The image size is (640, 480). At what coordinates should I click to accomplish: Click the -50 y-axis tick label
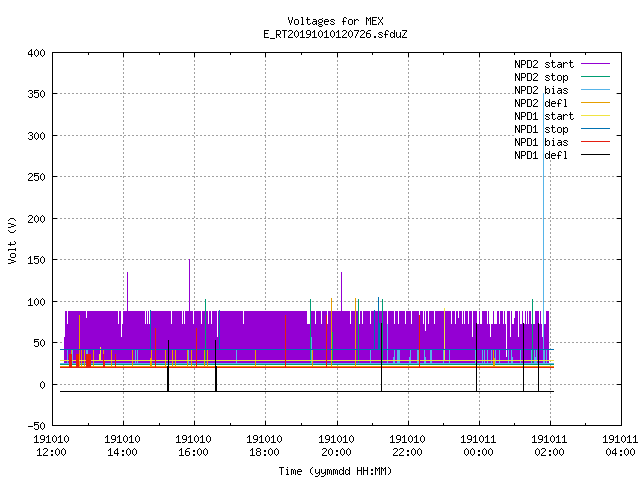[x=36, y=426]
